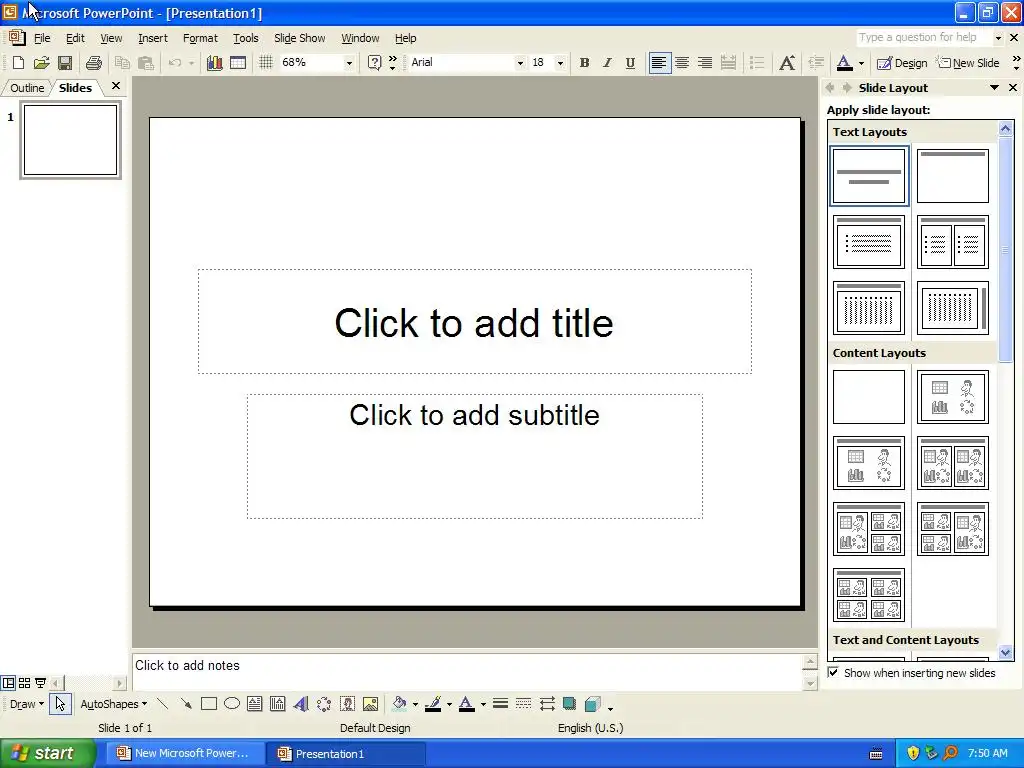Screen dimensions: 1024x768
Task: Switch to Slide Sorter view
Action: click(x=24, y=683)
